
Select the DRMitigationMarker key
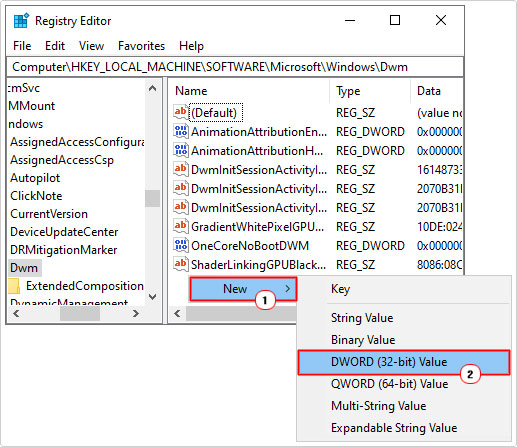coord(63,250)
